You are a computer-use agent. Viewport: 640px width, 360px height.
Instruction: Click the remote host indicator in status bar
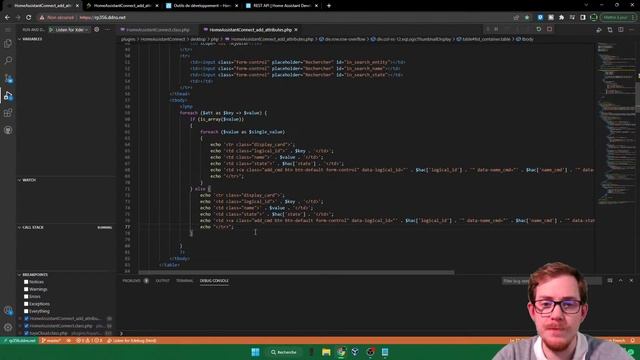[19, 340]
